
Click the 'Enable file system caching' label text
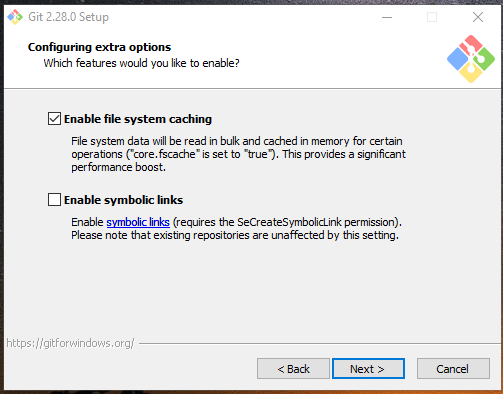click(x=138, y=119)
